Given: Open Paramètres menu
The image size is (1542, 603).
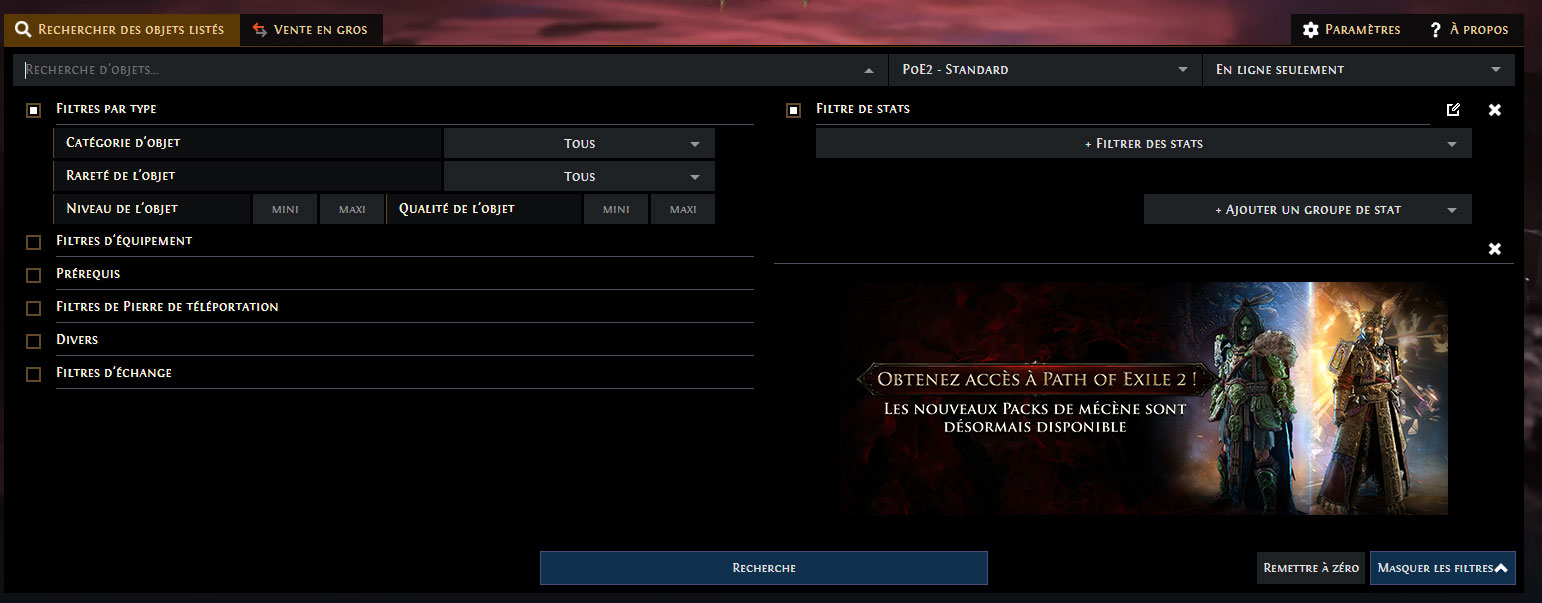Looking at the screenshot, I should click(x=1352, y=30).
